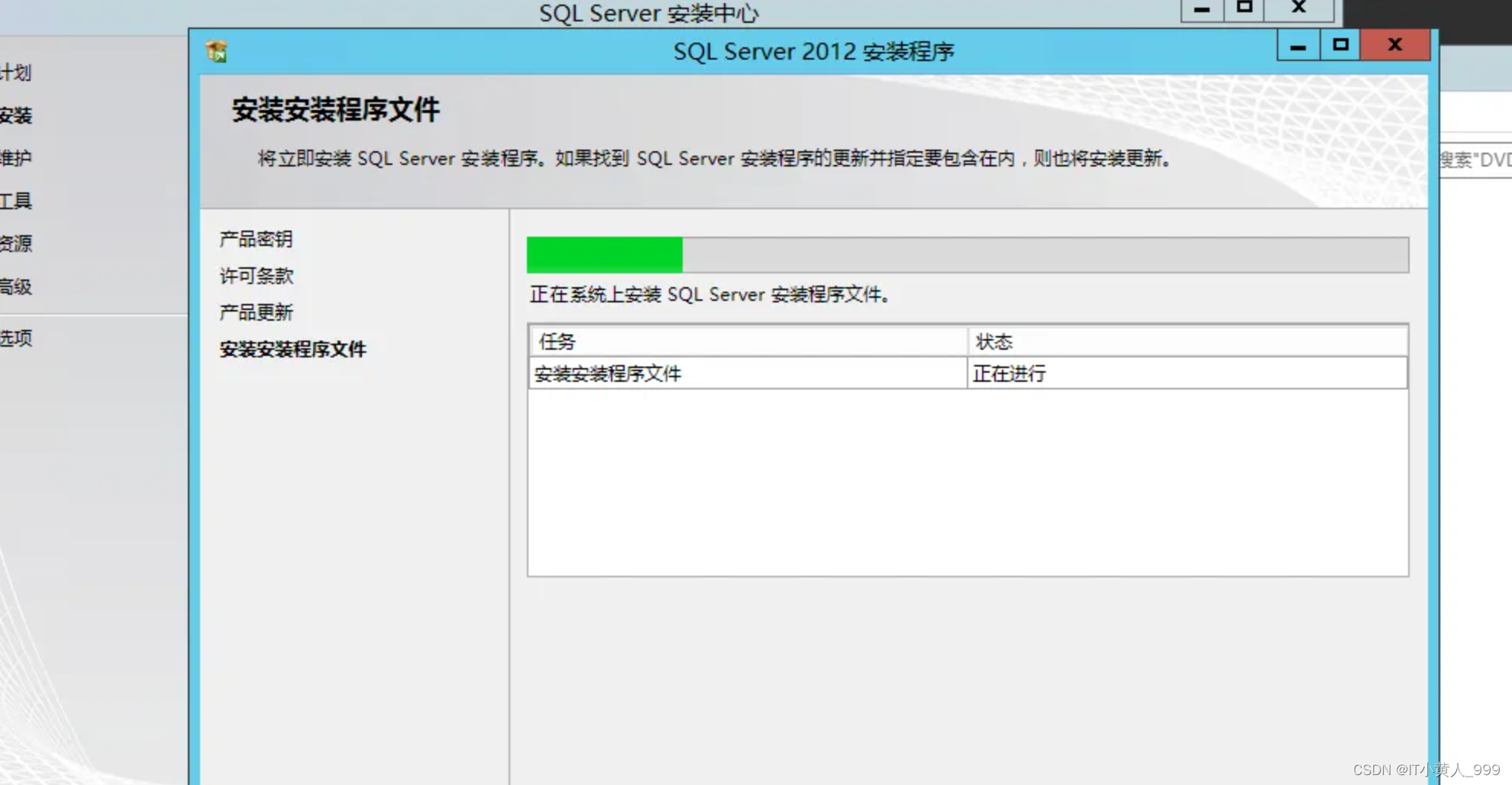
Task: Select the 产品更新 installation step
Action: click(x=257, y=312)
